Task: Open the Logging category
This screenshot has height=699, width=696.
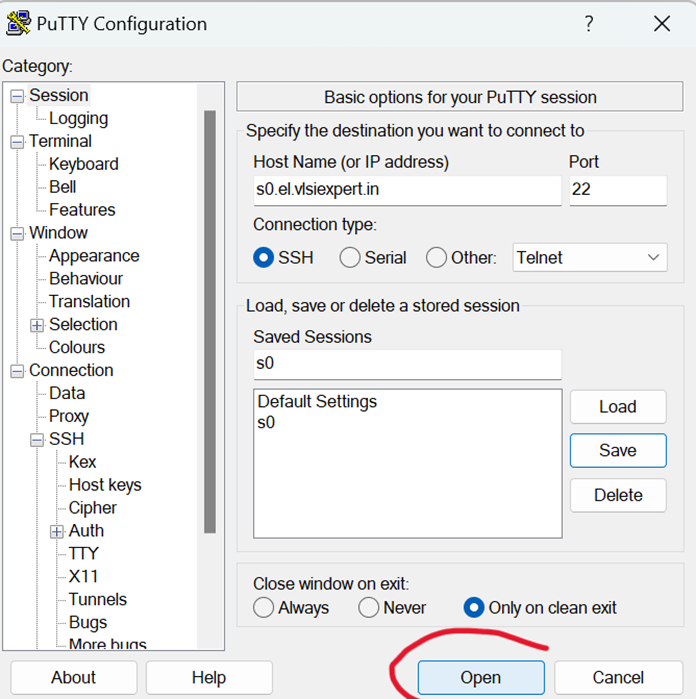Action: click(x=78, y=118)
